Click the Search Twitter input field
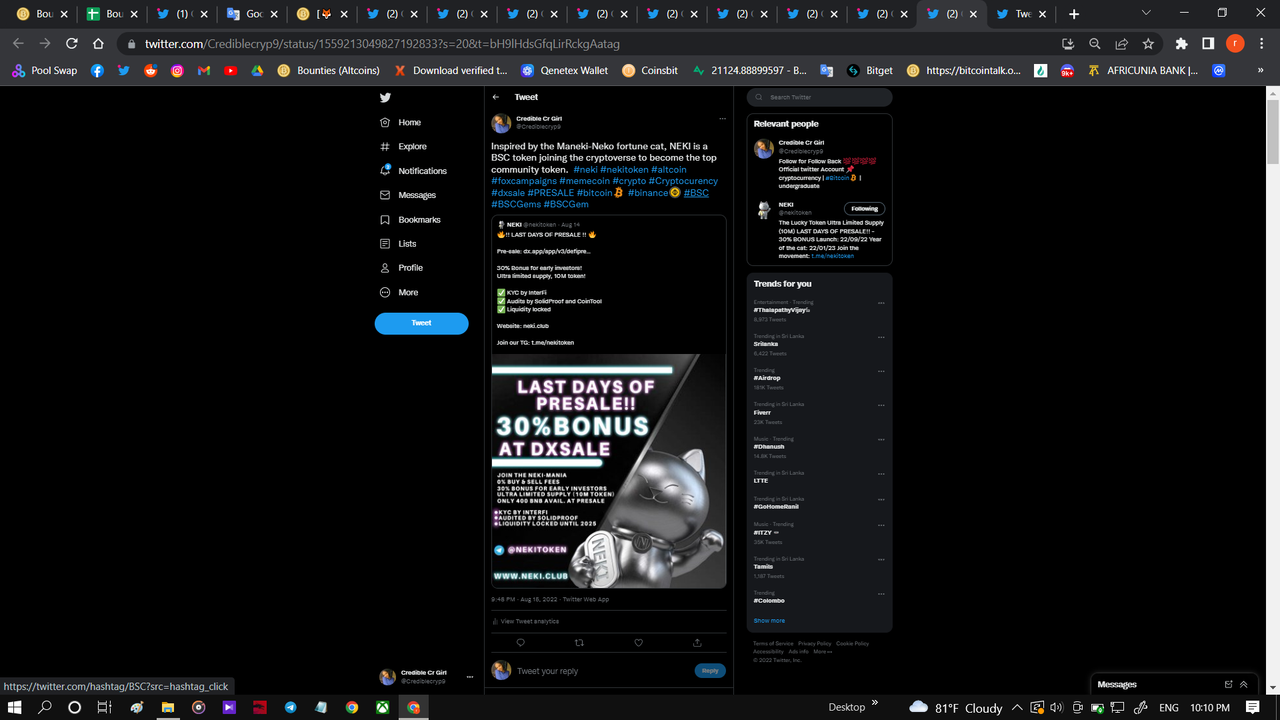Image resolution: width=1280 pixels, height=720 pixels. click(x=817, y=97)
